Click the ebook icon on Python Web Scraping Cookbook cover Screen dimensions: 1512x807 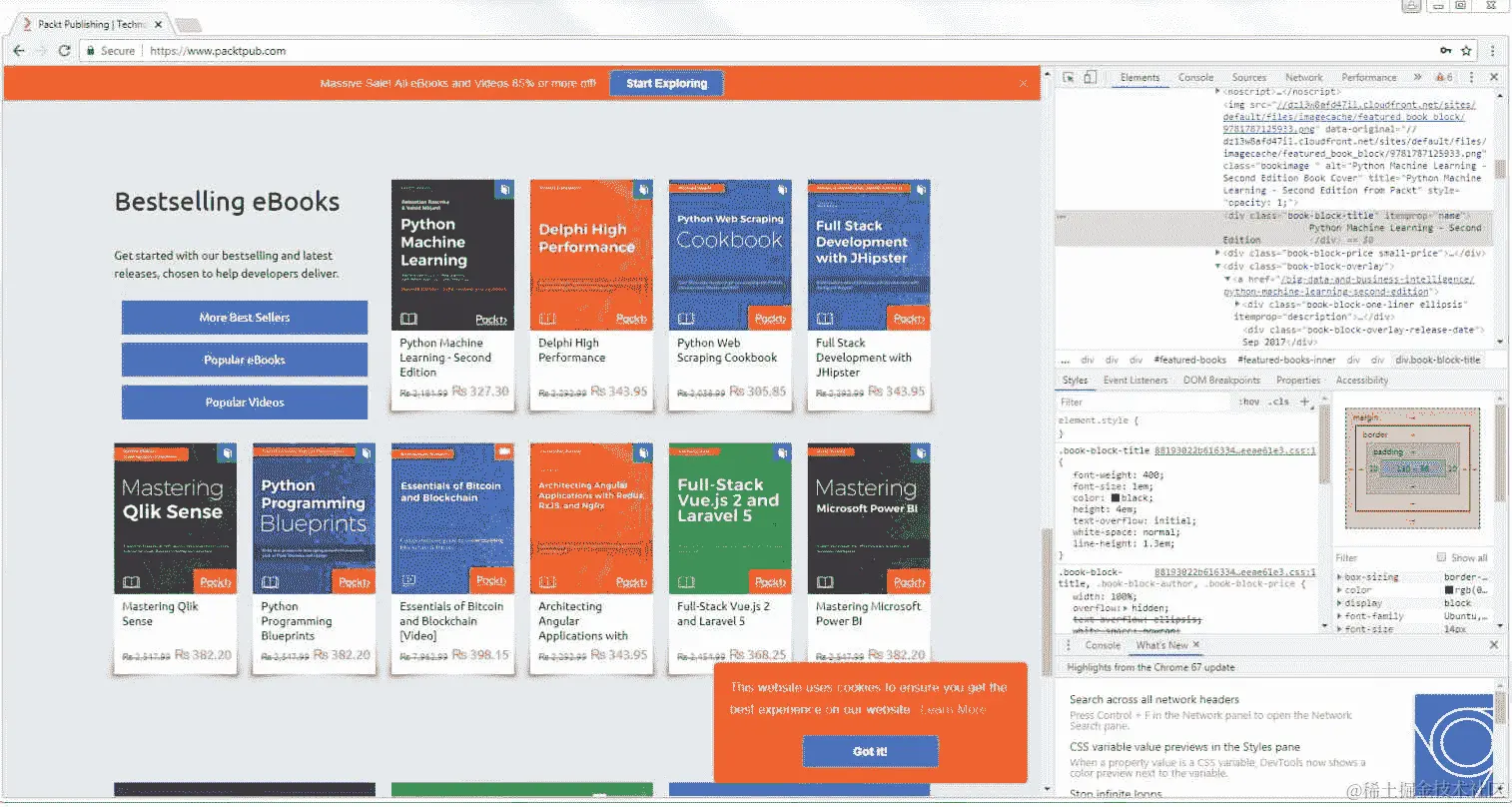(783, 189)
